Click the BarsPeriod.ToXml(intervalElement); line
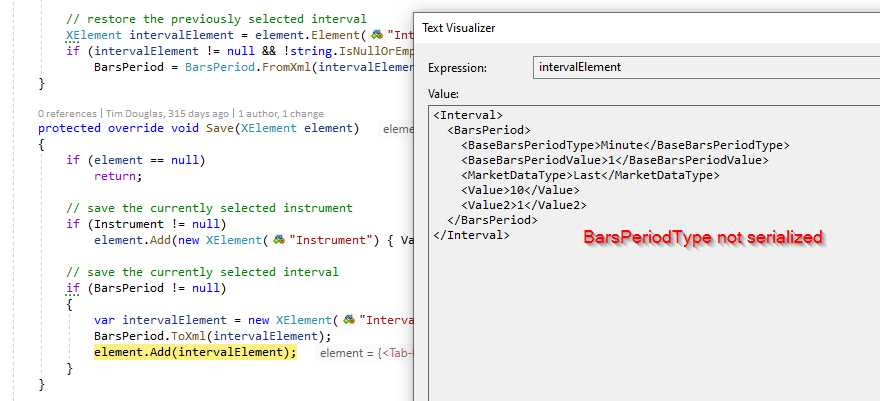880x401 pixels. (x=213, y=336)
